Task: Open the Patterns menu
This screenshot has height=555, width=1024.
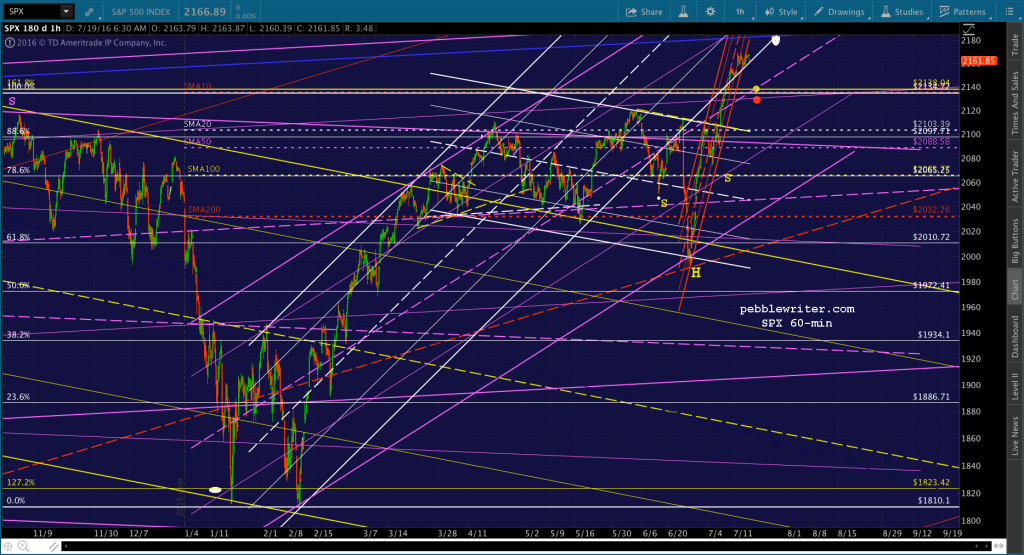Action: (x=963, y=12)
